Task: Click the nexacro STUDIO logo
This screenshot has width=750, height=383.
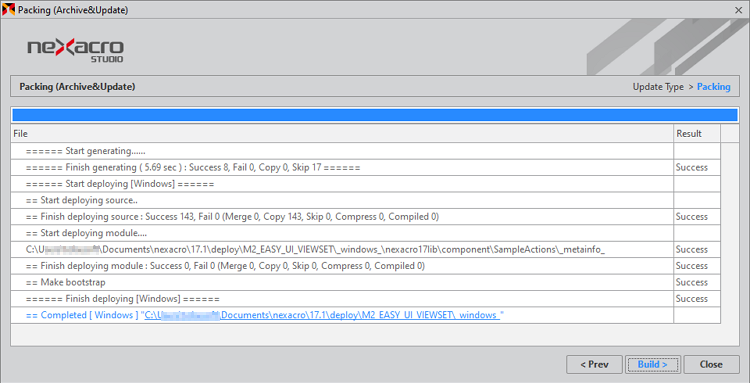Action: tap(76, 50)
